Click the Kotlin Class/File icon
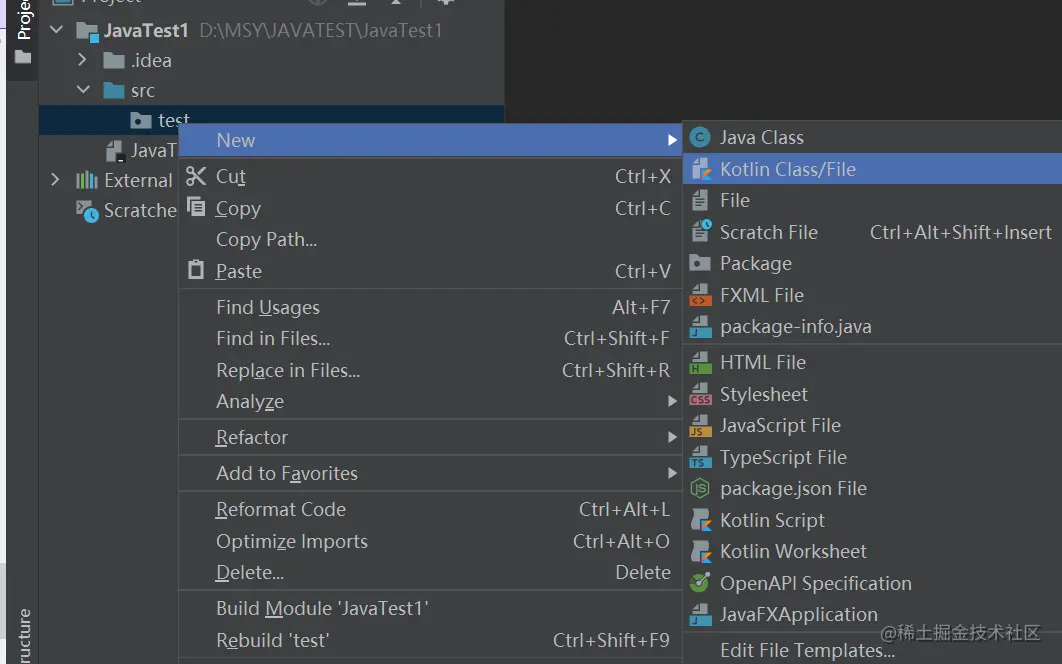The image size is (1062, 664). pyautogui.click(x=701, y=169)
